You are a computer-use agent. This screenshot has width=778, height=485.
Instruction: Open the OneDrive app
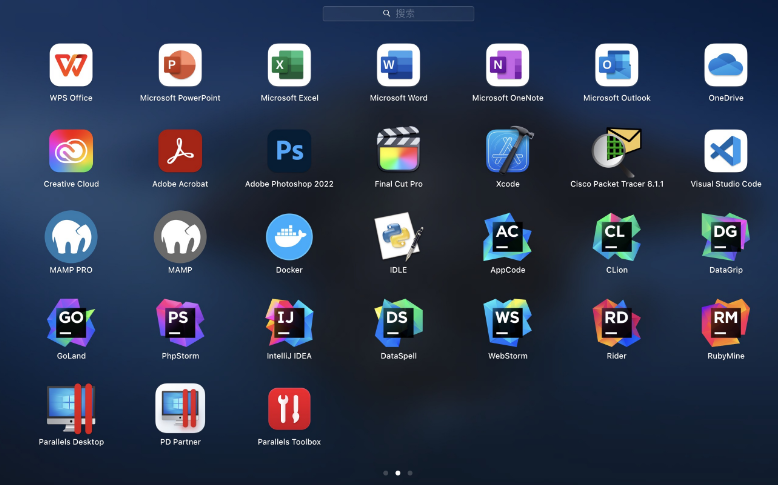(x=726, y=65)
